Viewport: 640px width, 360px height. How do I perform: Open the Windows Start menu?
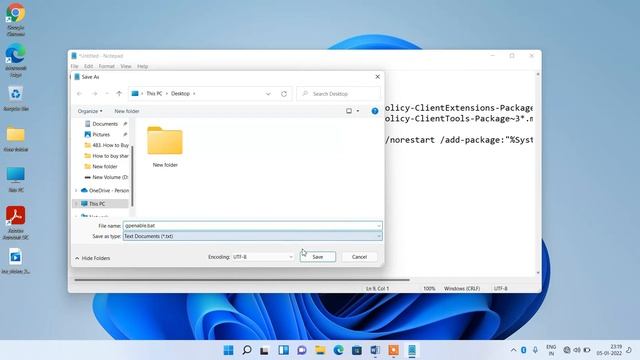tap(229, 350)
